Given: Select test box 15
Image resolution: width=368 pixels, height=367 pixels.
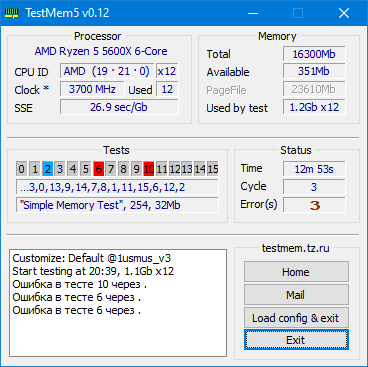Looking at the screenshot, I should click(213, 169).
